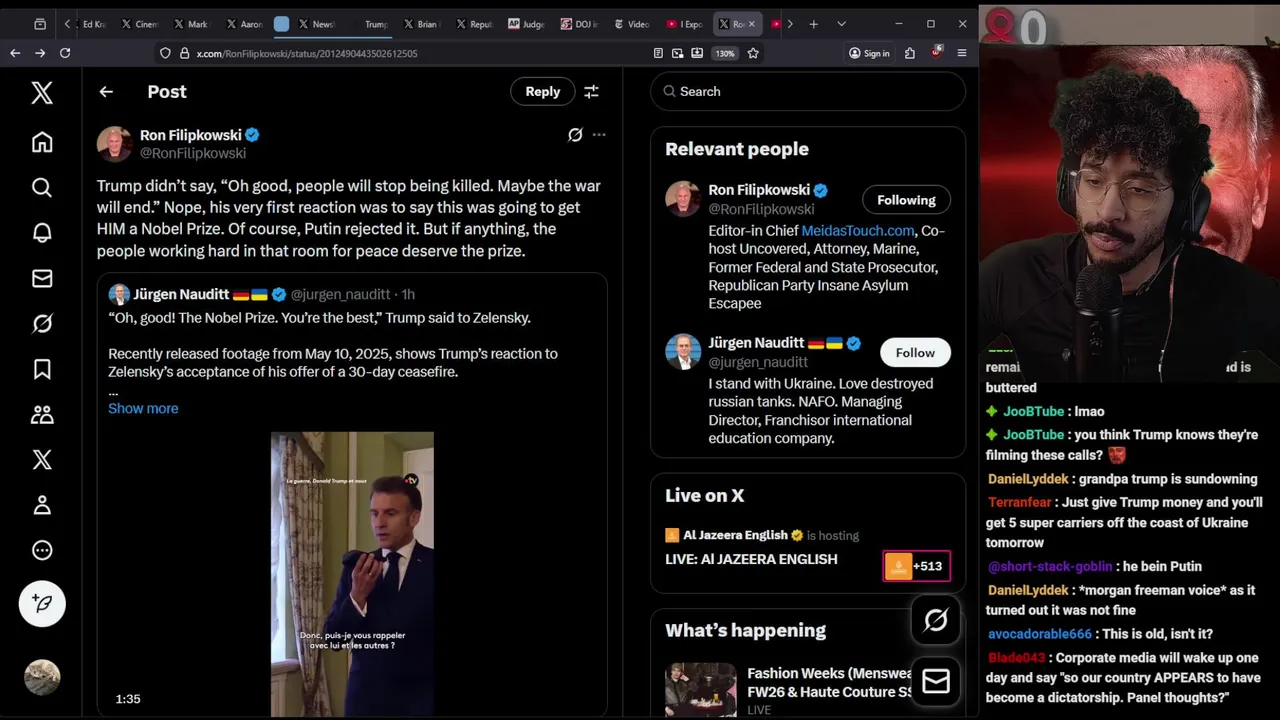The height and width of the screenshot is (720, 1280).
Task: Open LIVE: AL JAZEERA ENGLISH broadcast
Action: tap(751, 559)
